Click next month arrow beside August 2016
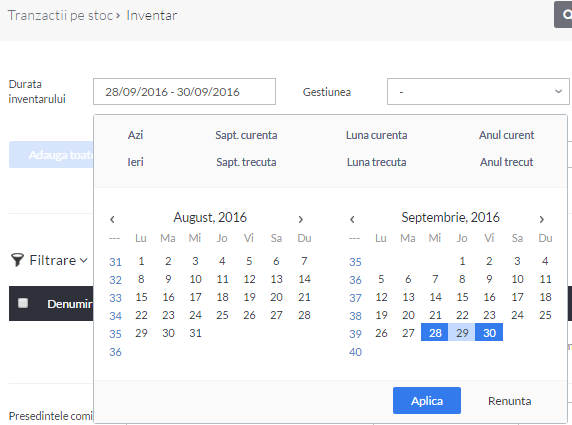 (x=301, y=219)
